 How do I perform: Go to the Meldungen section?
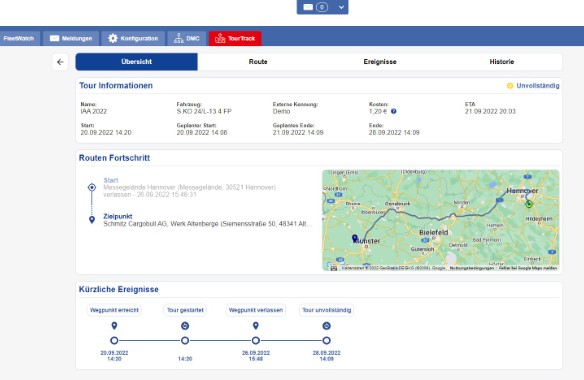coord(71,38)
